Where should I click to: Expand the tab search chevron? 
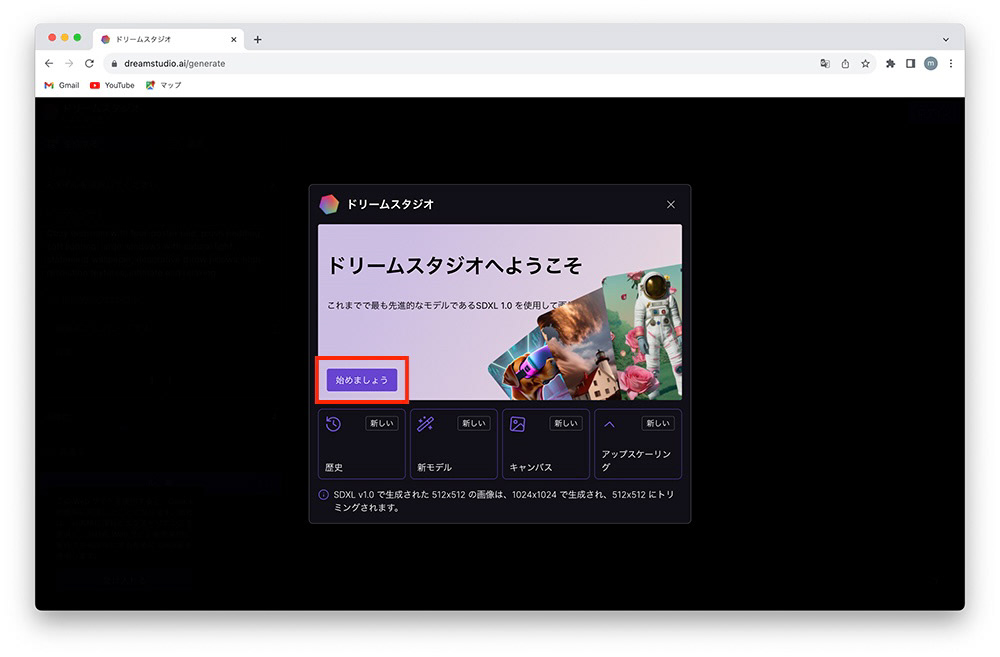point(946,40)
